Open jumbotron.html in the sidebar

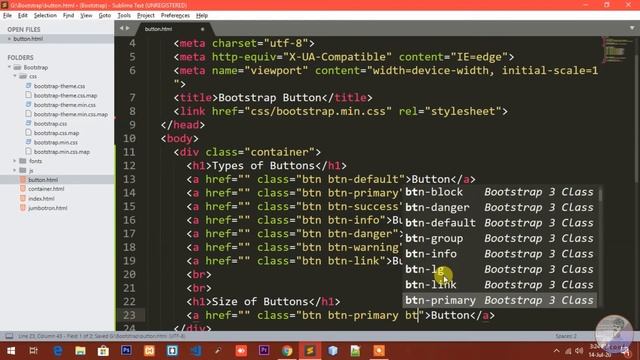click(48, 208)
